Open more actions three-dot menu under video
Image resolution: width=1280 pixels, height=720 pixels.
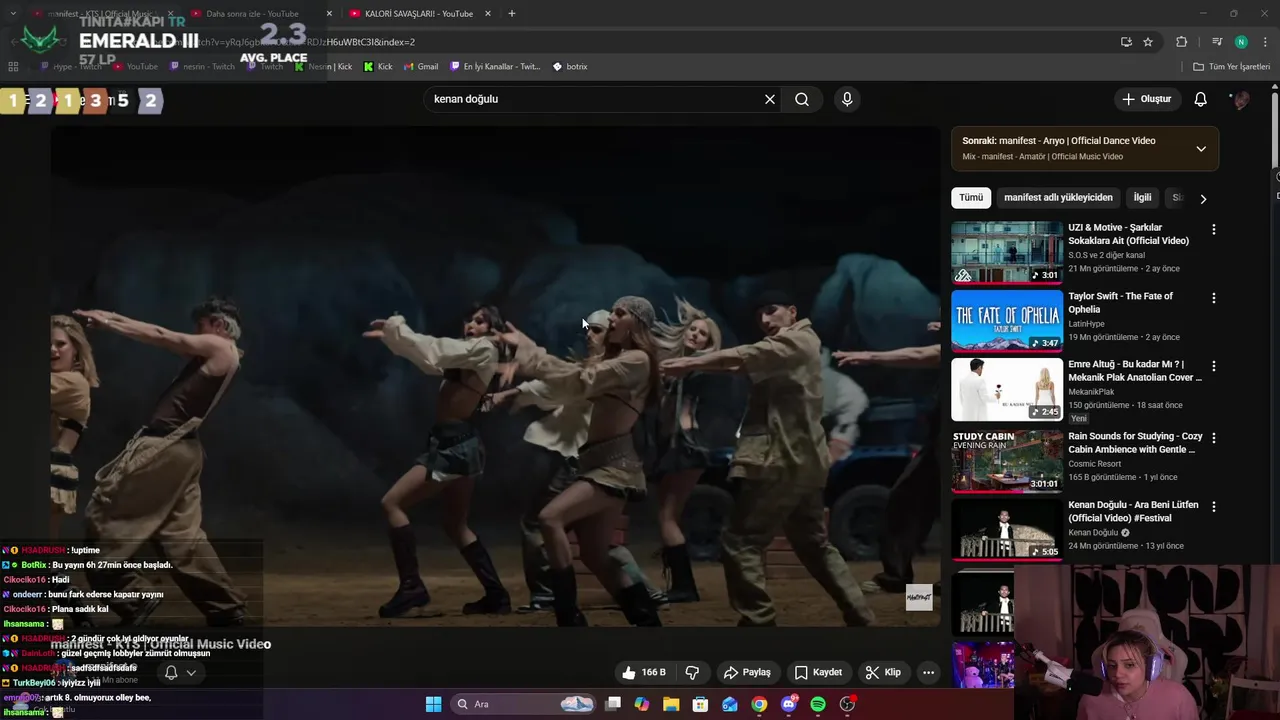(x=928, y=672)
